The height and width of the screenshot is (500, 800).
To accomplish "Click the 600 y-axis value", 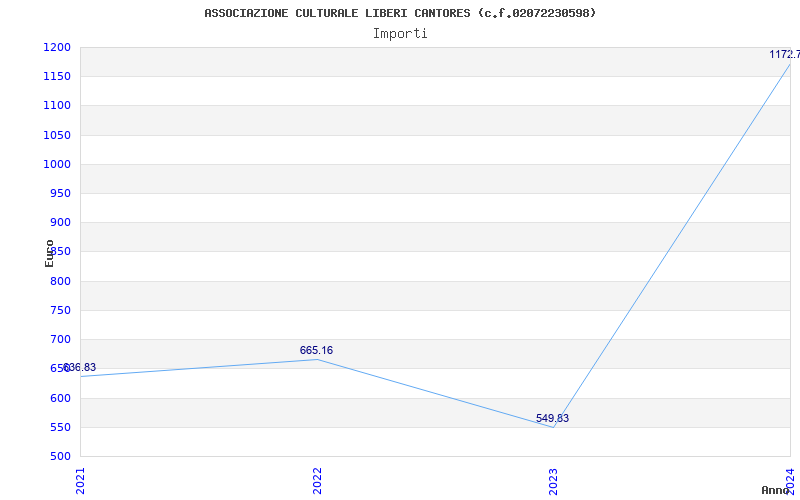I will coord(60,398).
